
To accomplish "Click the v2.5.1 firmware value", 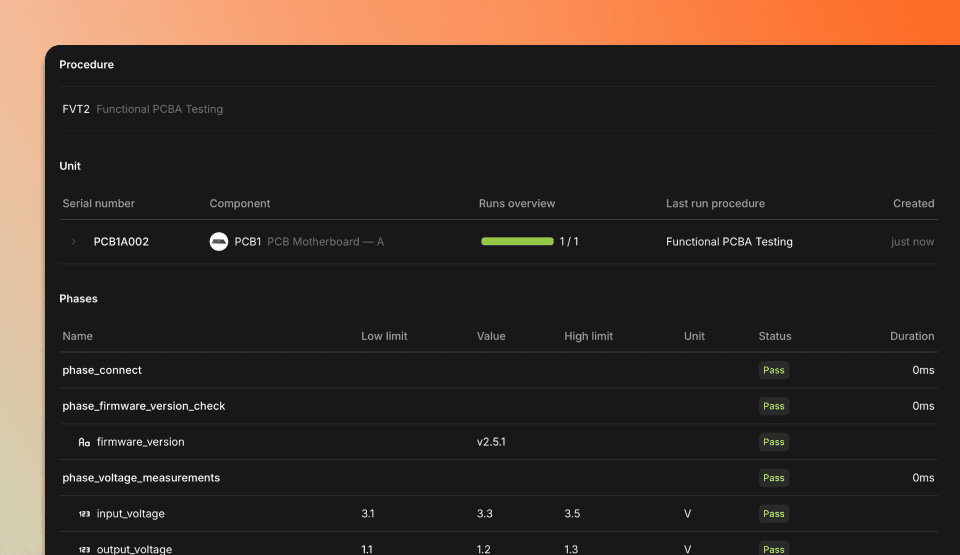I will click(x=492, y=442).
